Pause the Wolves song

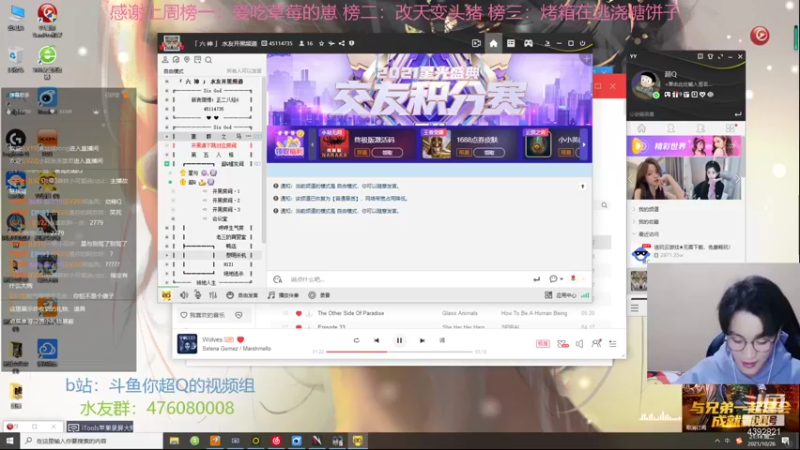[399, 340]
